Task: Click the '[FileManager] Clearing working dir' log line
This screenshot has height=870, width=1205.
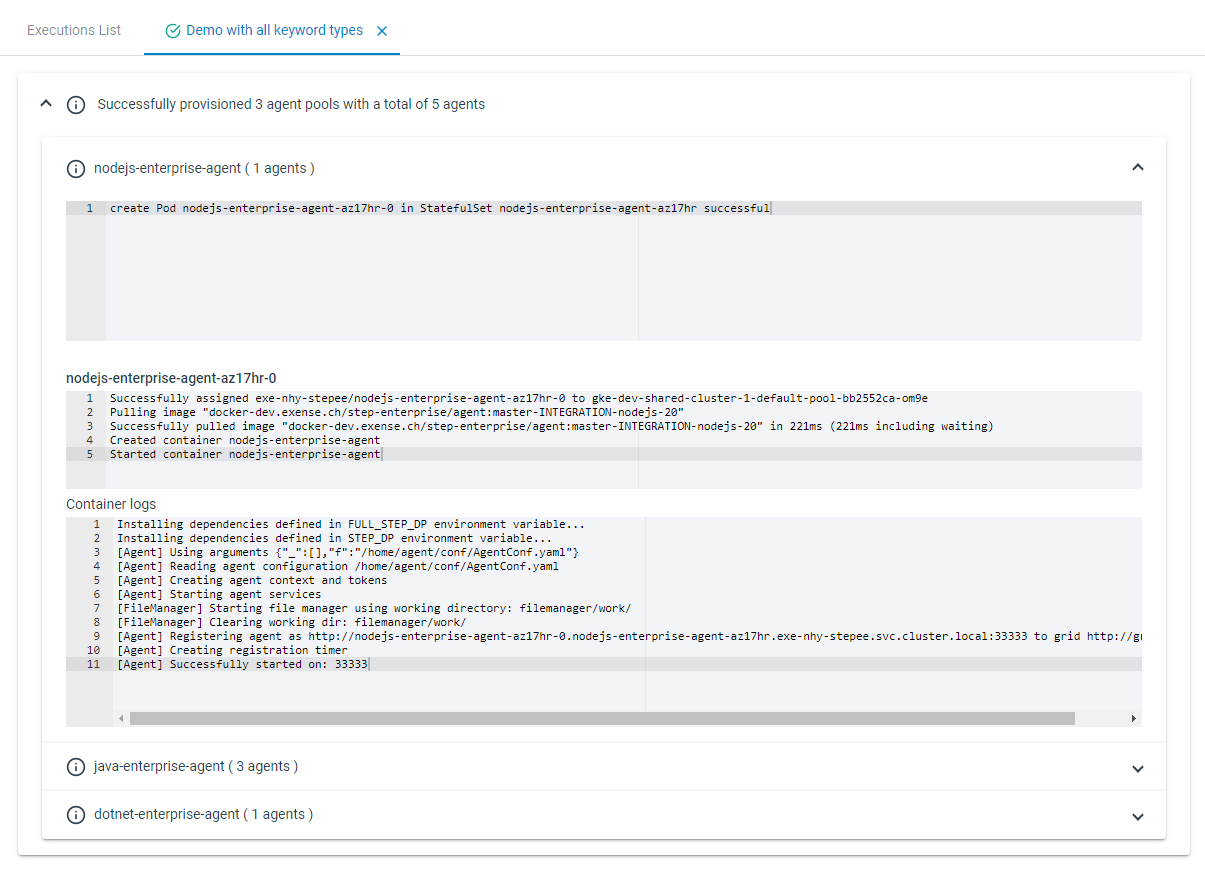Action: click(x=291, y=622)
